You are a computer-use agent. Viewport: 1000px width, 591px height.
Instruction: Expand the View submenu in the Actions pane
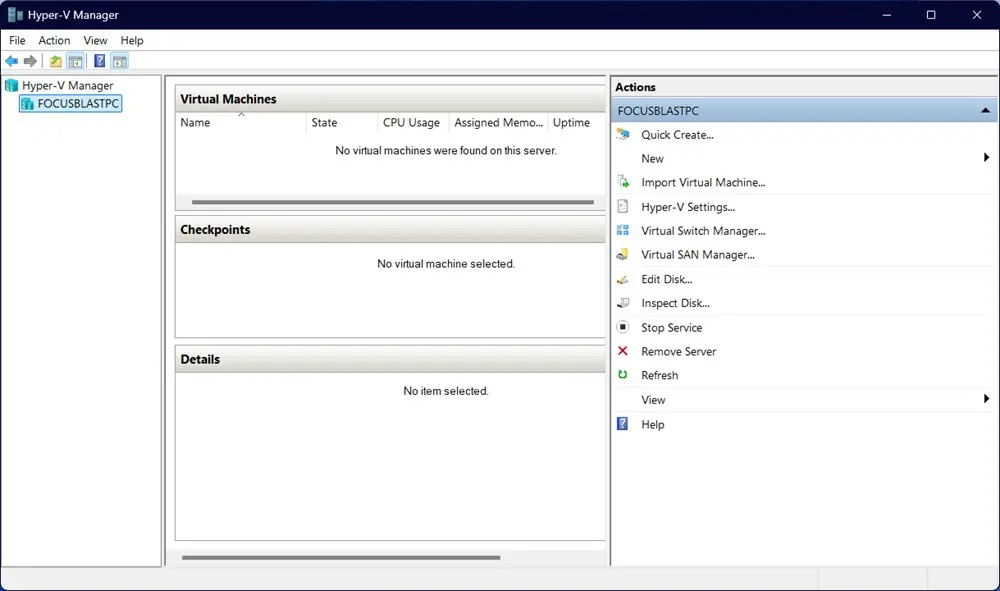[x=986, y=399]
